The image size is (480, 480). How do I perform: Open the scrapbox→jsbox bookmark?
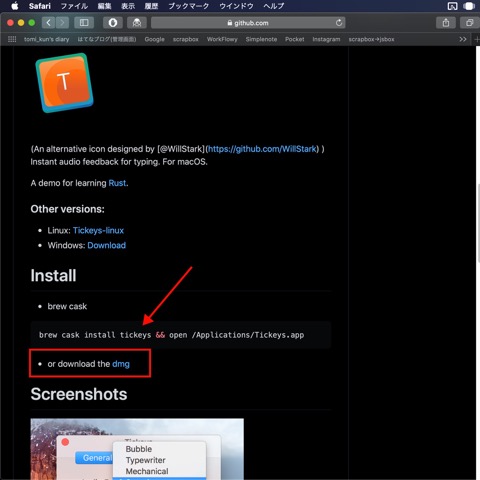pyautogui.click(x=371, y=39)
